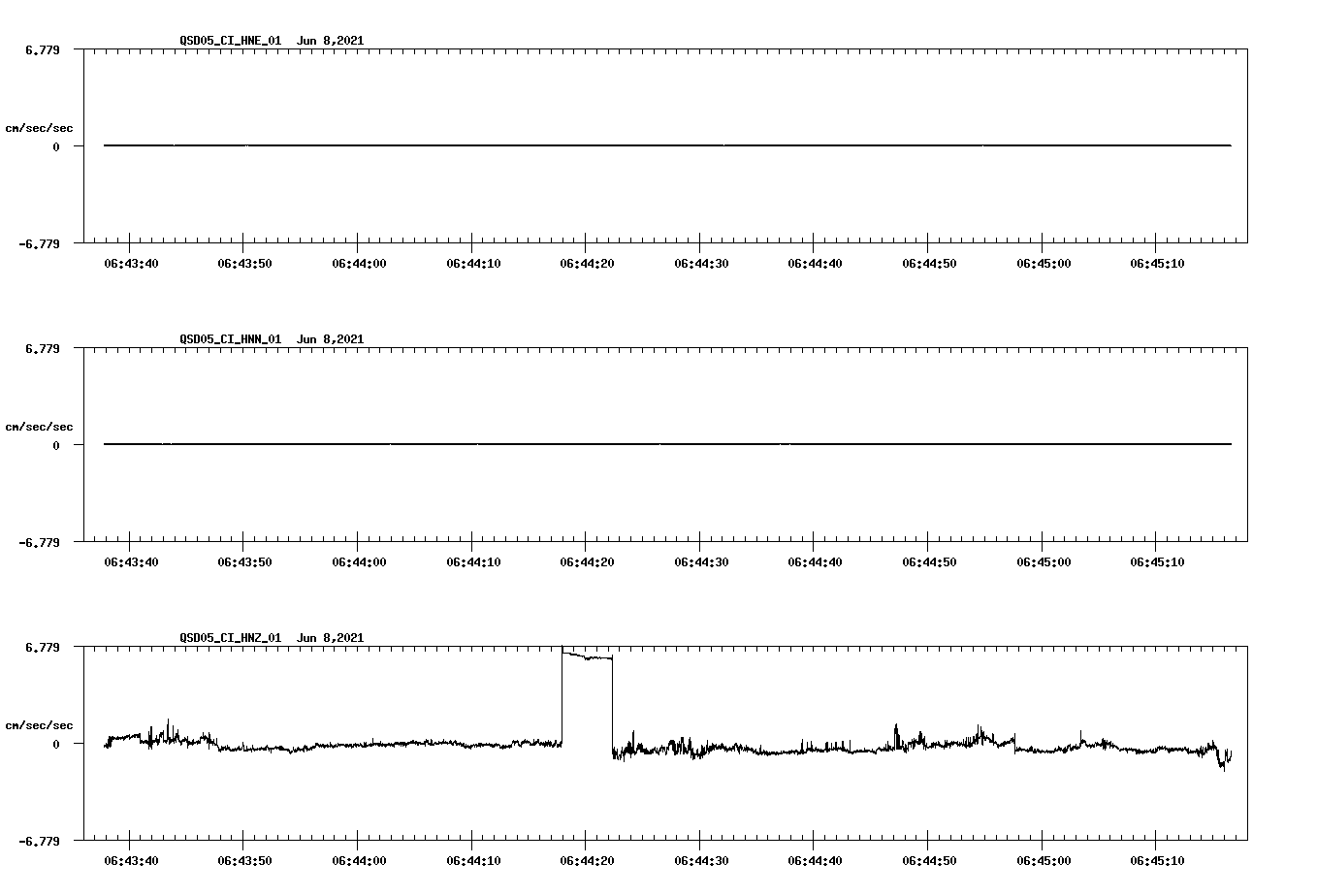Click the 06:43:50 time label under HNE plot
Screen dimensions: 1317x896
coord(244,264)
